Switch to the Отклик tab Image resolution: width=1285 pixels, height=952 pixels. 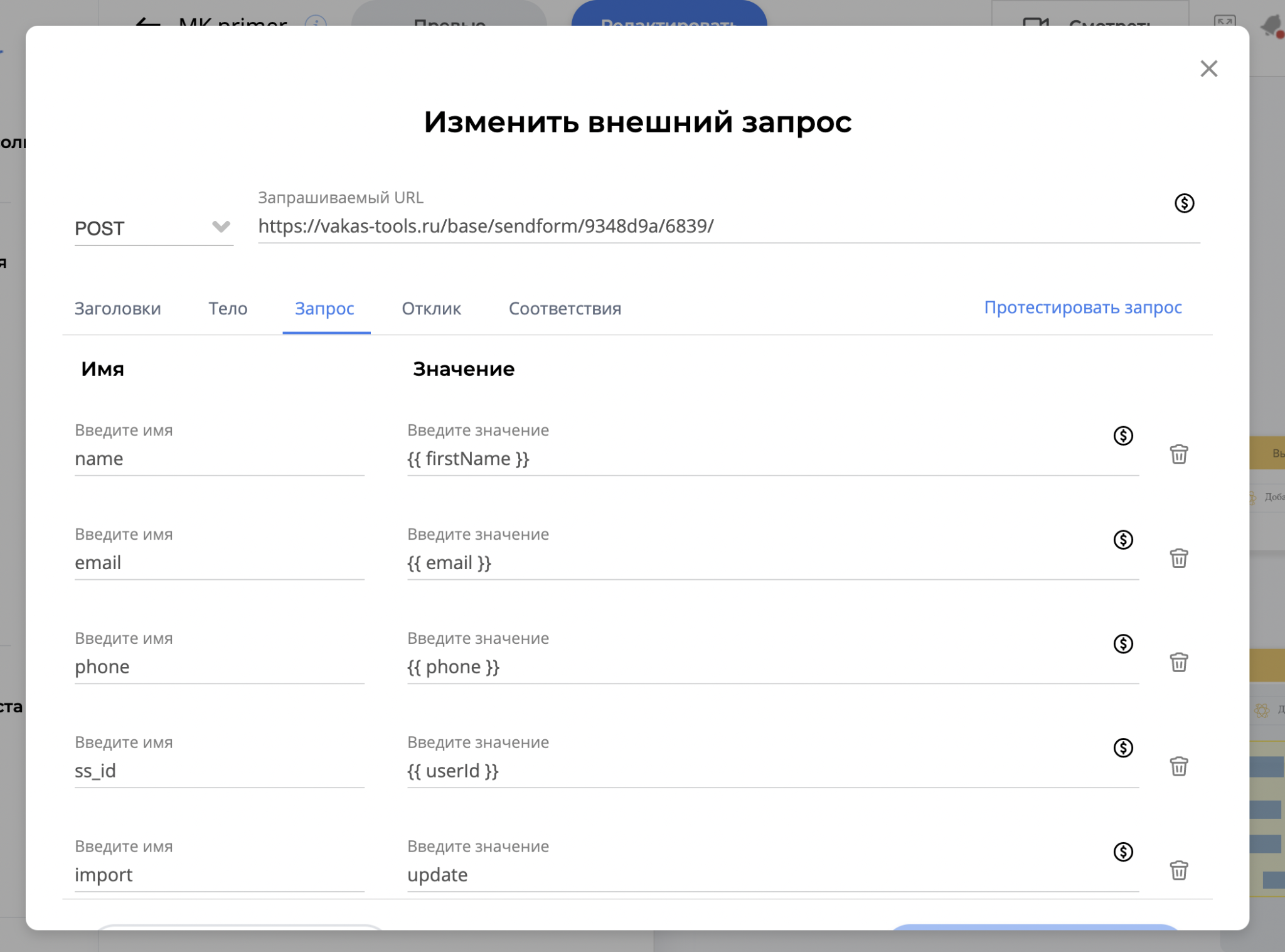(431, 309)
